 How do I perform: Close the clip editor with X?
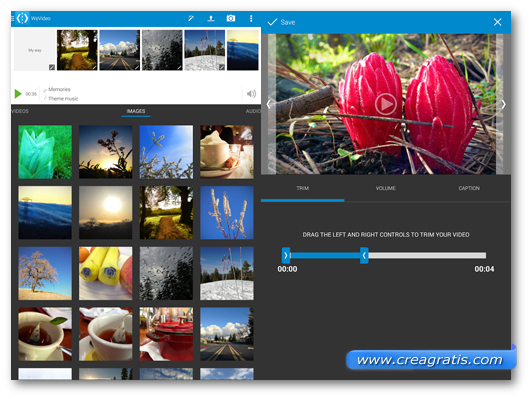tap(497, 22)
